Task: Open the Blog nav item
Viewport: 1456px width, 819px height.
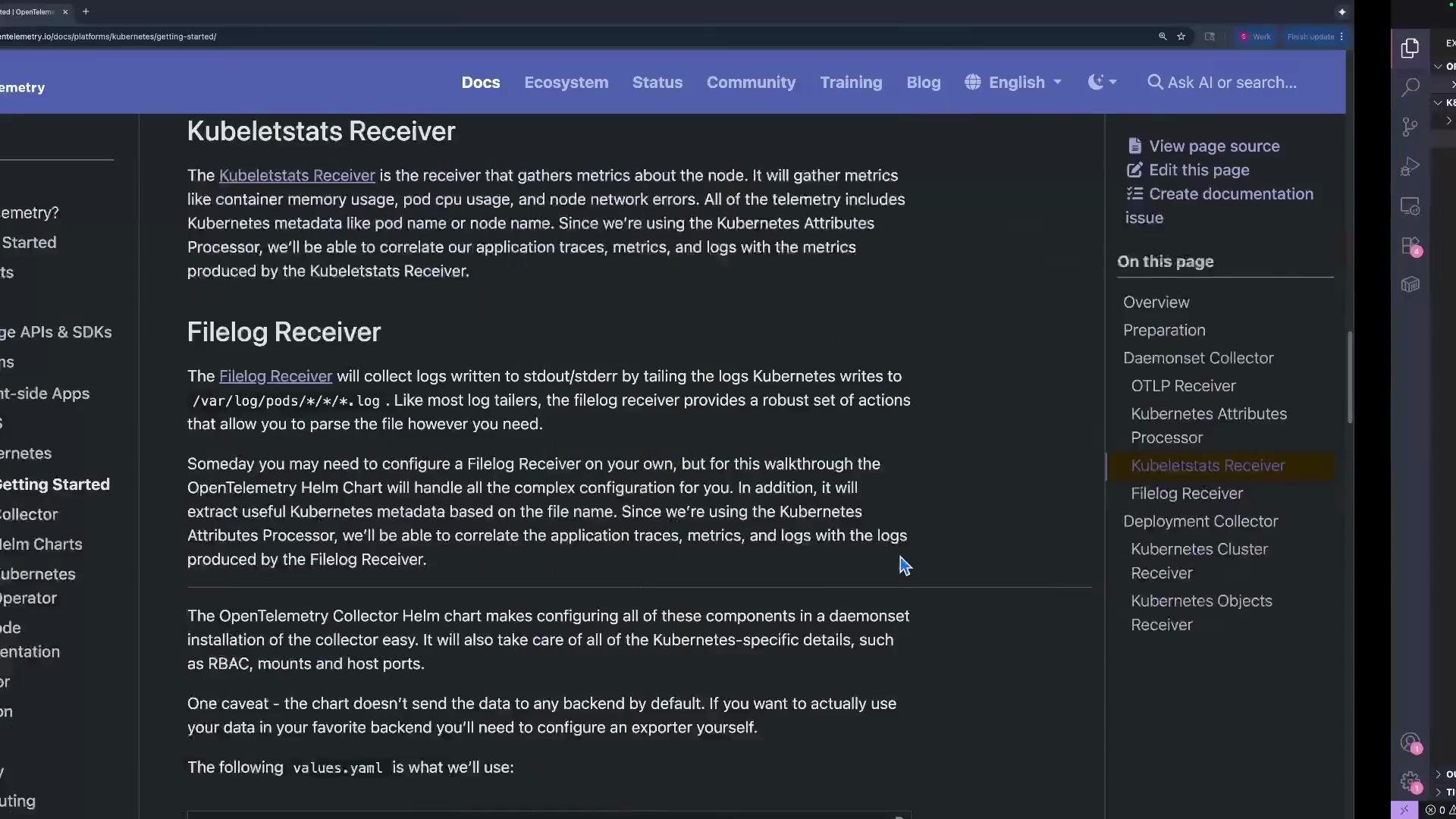Action: click(x=924, y=82)
